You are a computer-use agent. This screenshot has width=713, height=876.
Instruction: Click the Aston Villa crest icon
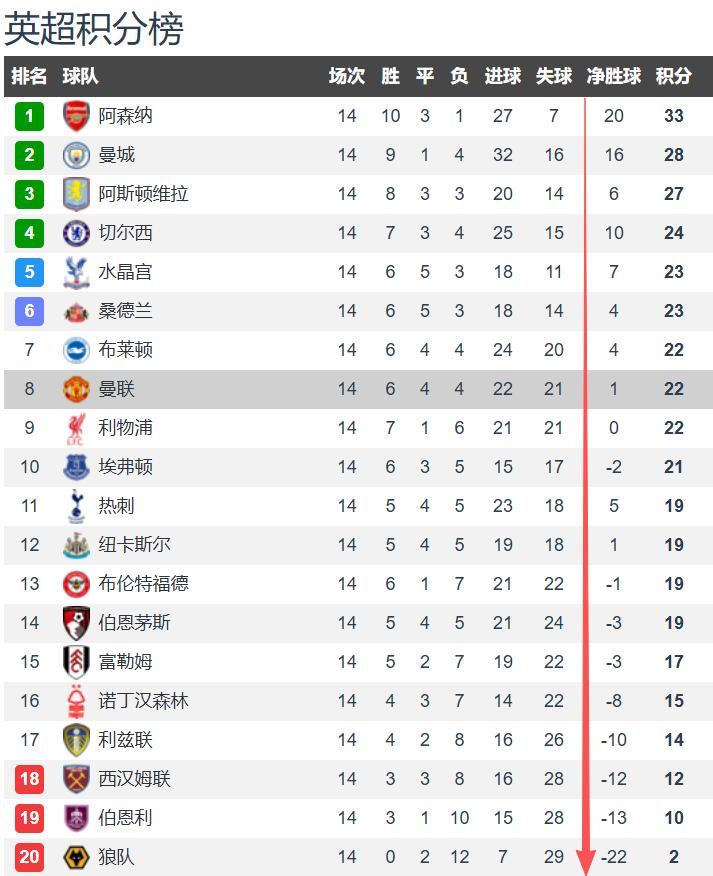[77, 194]
